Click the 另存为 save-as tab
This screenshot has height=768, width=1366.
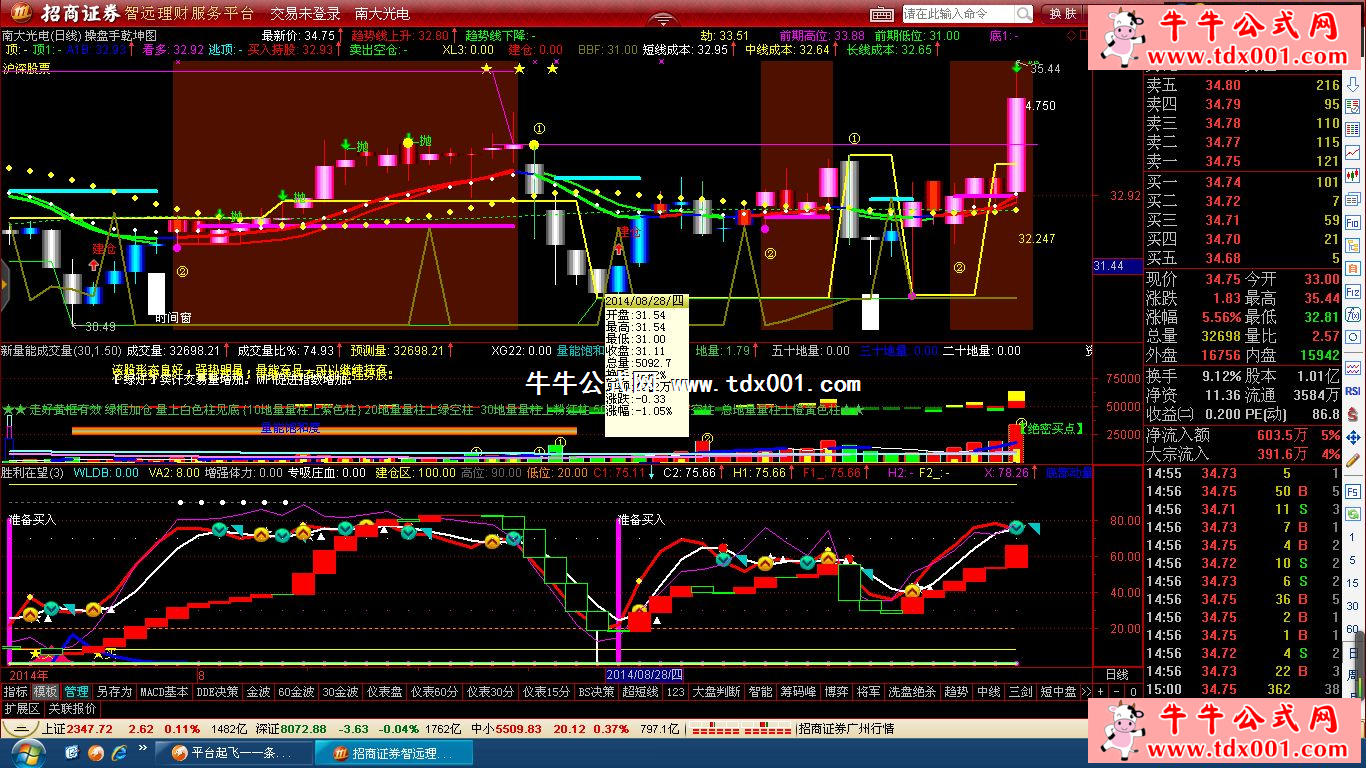pyautogui.click(x=114, y=691)
